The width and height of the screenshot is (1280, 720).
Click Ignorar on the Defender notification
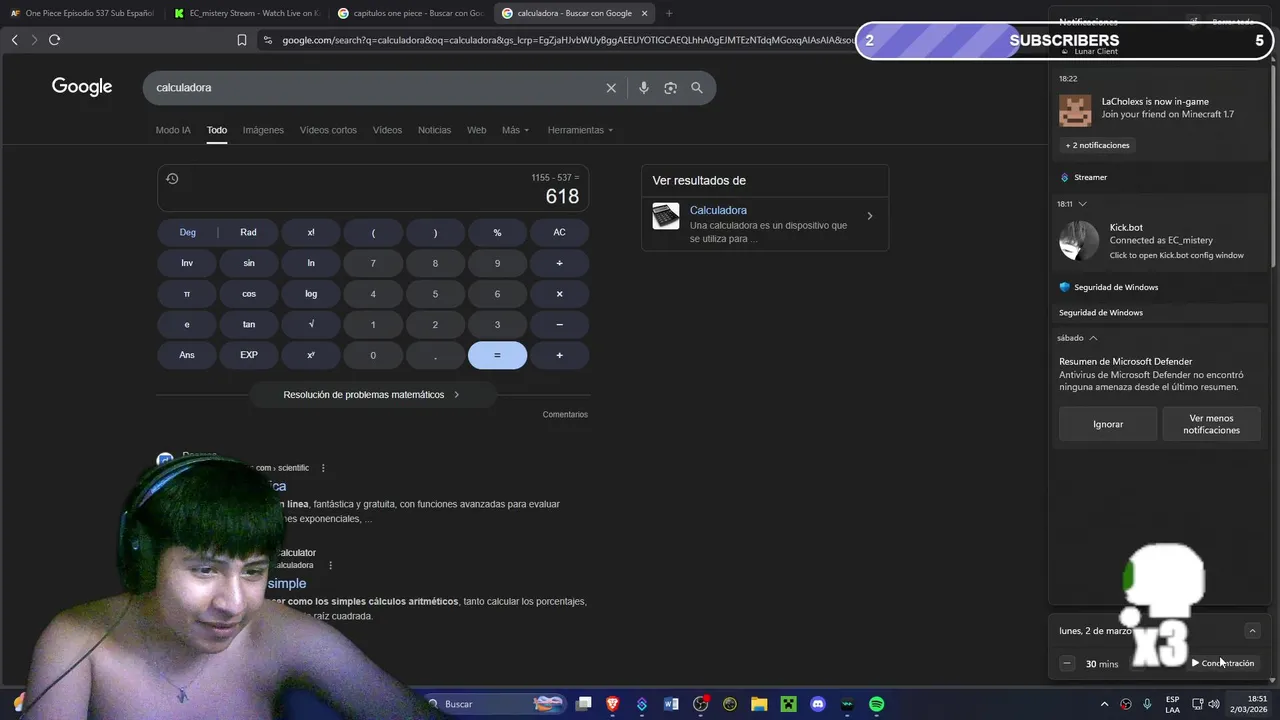coord(1108,424)
